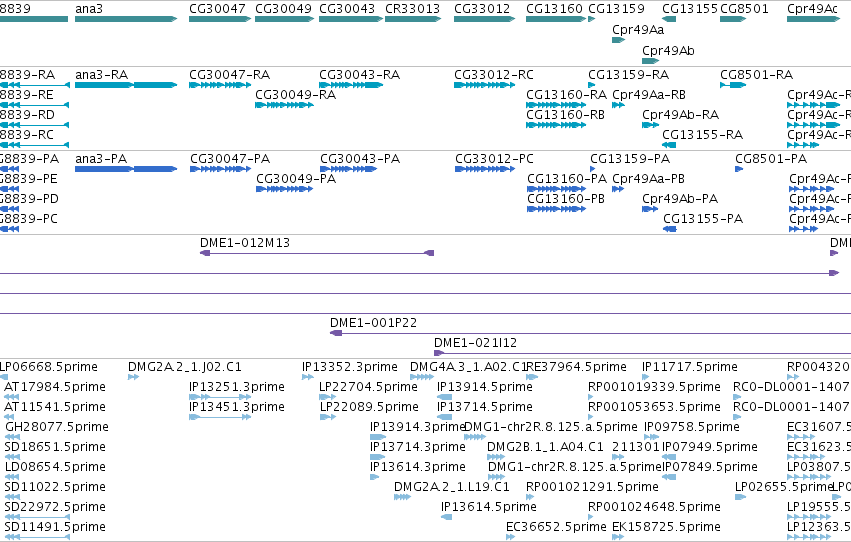
Task: Click the CG13160-PA protein feature
Action: pyautogui.click(x=556, y=189)
